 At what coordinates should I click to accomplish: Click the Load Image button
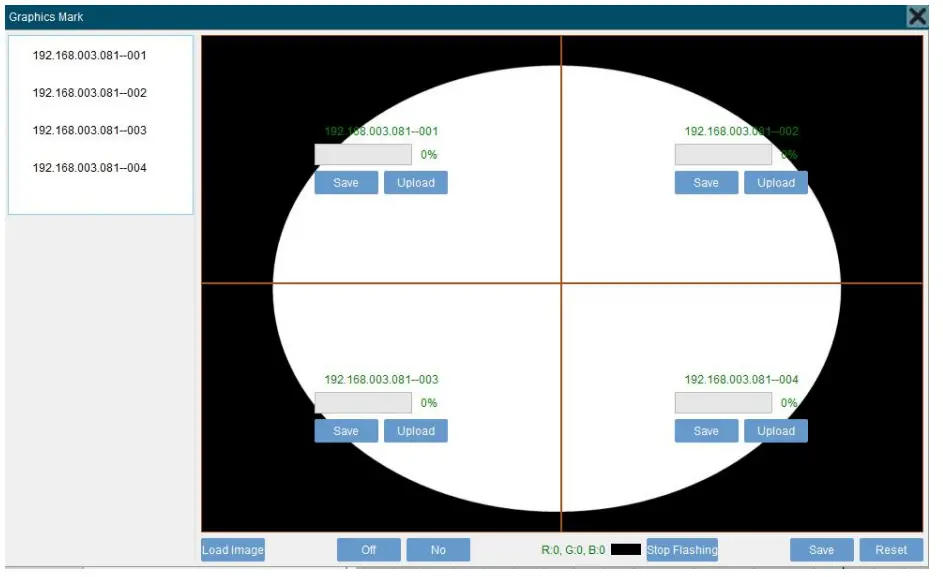pos(232,549)
